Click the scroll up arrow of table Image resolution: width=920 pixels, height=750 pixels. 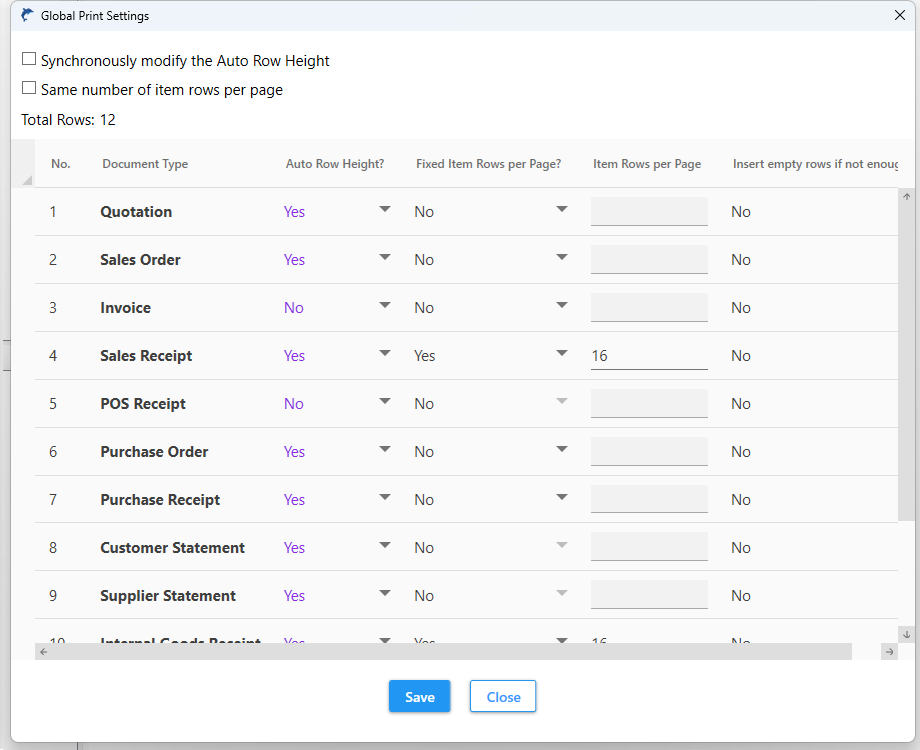[906, 197]
